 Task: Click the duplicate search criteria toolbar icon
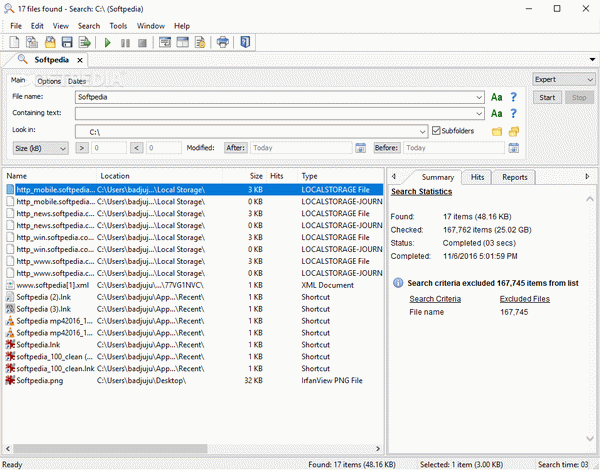pyautogui.click(x=32, y=42)
